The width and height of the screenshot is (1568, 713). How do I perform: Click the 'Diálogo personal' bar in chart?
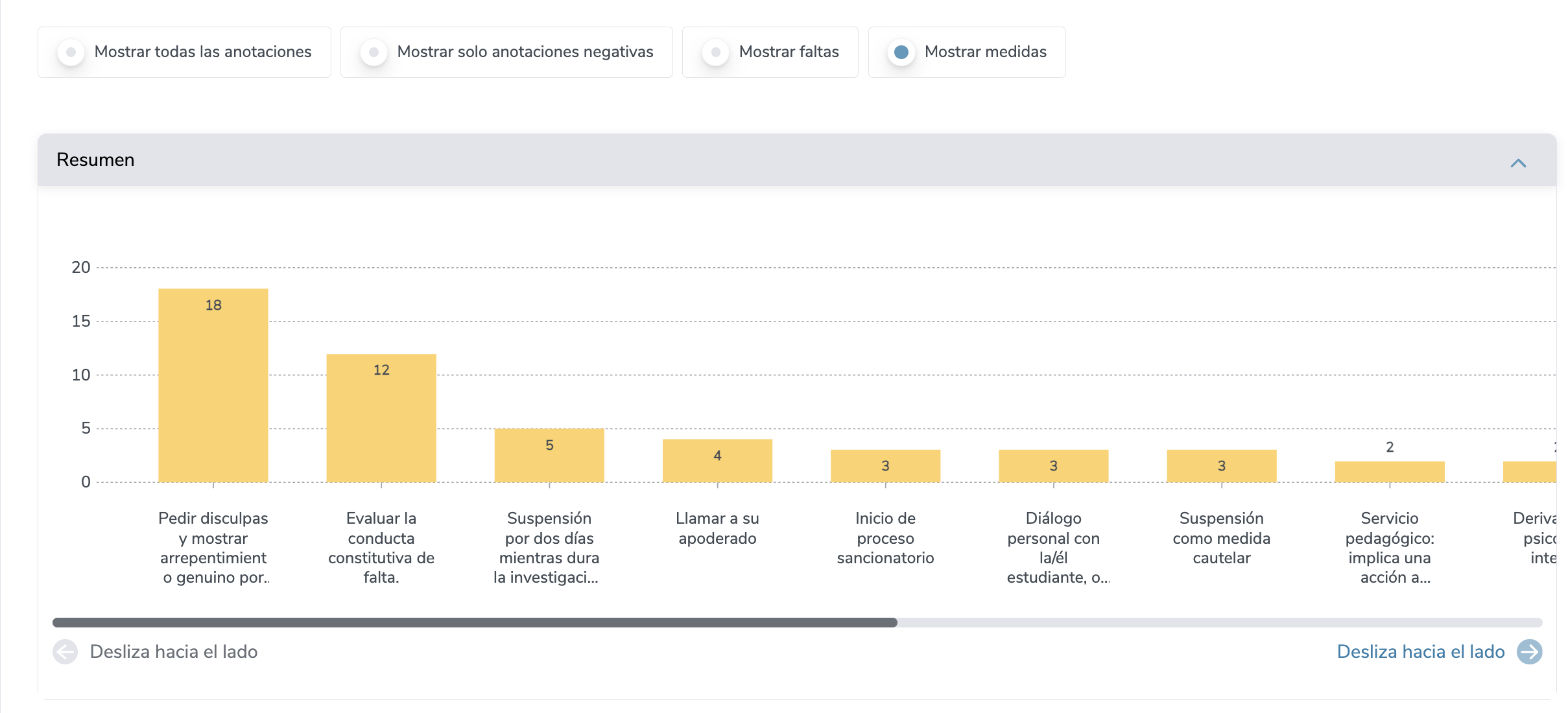(x=1053, y=467)
